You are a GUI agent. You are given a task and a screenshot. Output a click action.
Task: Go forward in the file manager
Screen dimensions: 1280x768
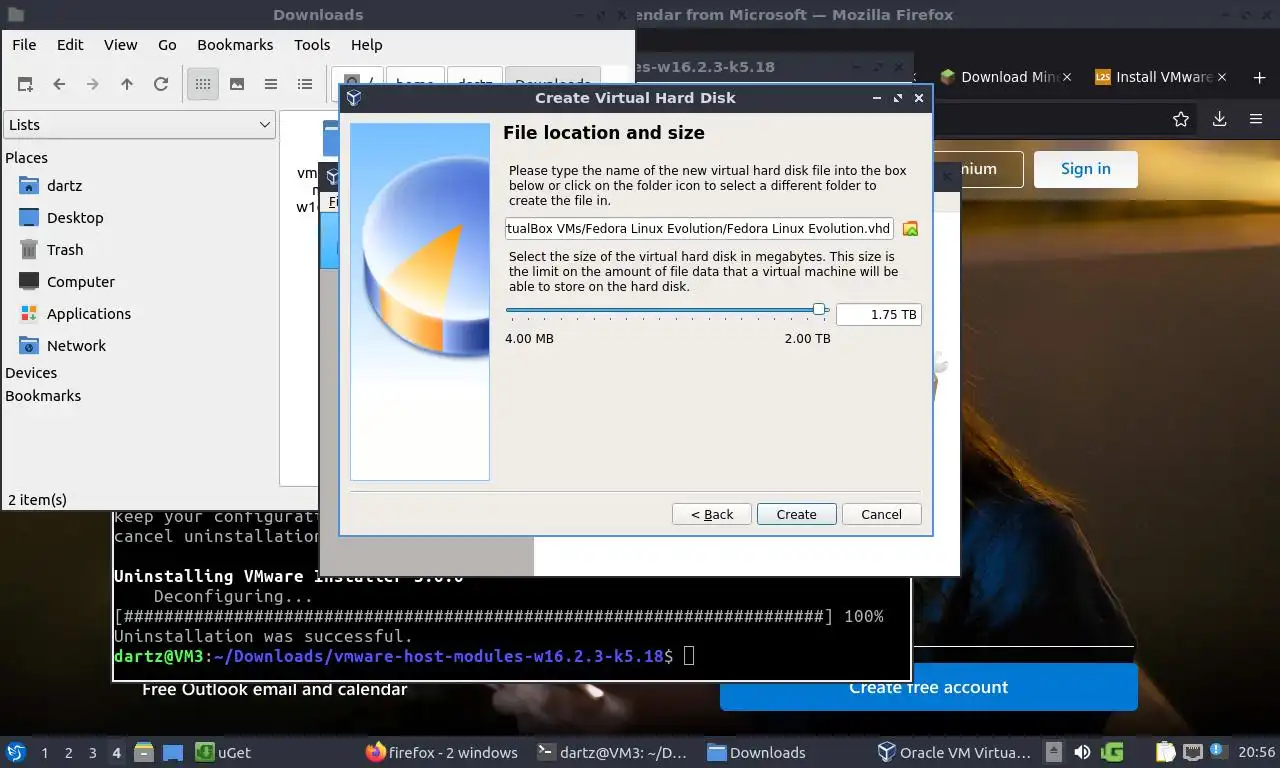[x=93, y=85]
